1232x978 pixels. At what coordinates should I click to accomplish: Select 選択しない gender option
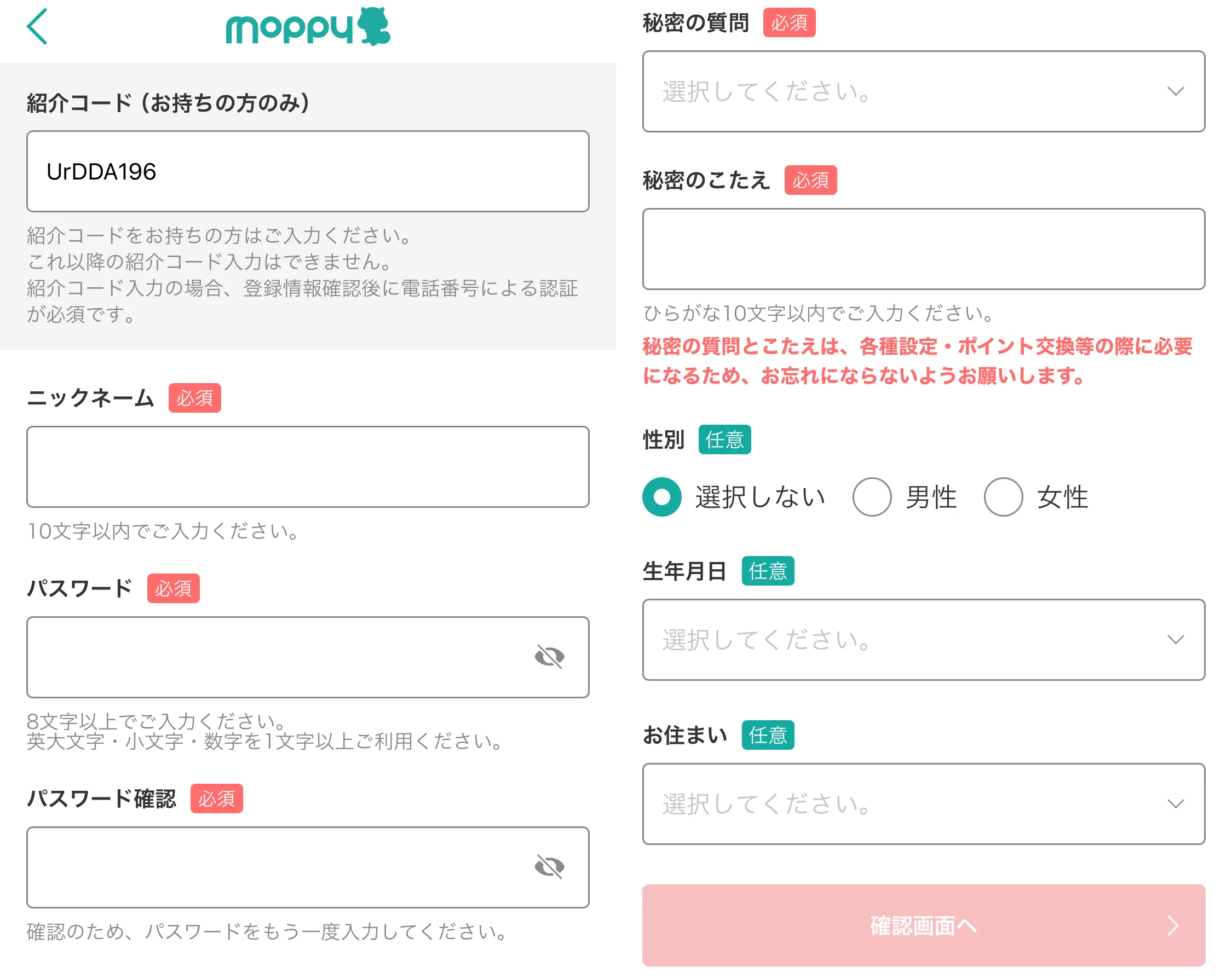pos(661,496)
